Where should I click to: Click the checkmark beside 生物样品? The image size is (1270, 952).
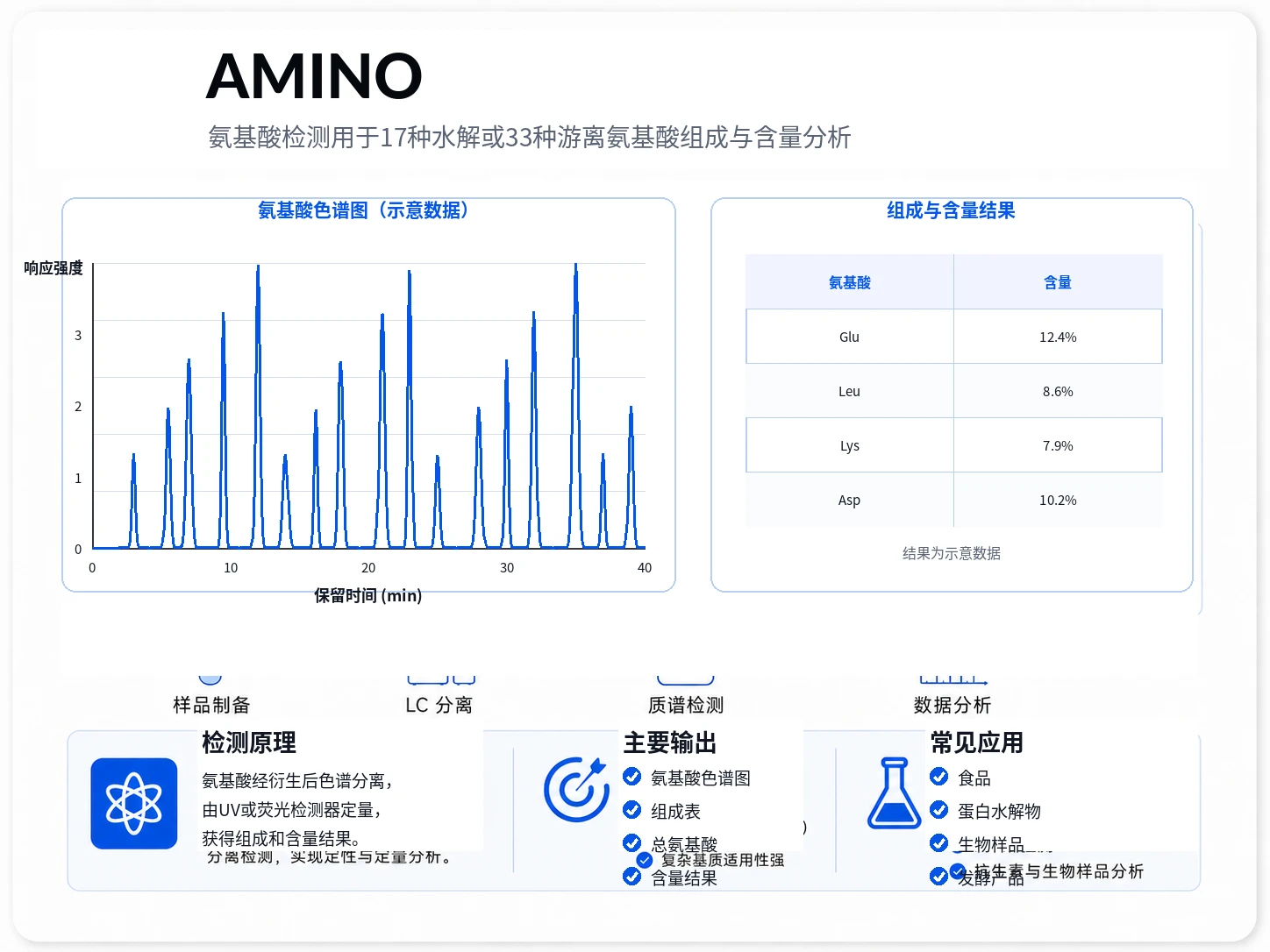938,842
